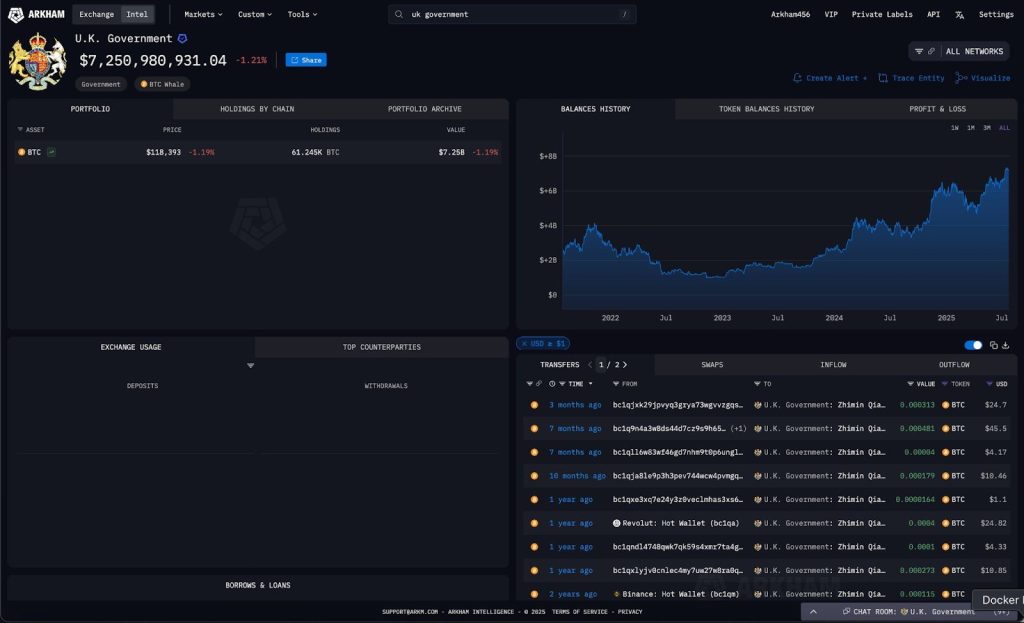Viewport: 1024px width, 623px height.
Task: Remove the USD ≥ $1 filter chip
Action: click(525, 344)
